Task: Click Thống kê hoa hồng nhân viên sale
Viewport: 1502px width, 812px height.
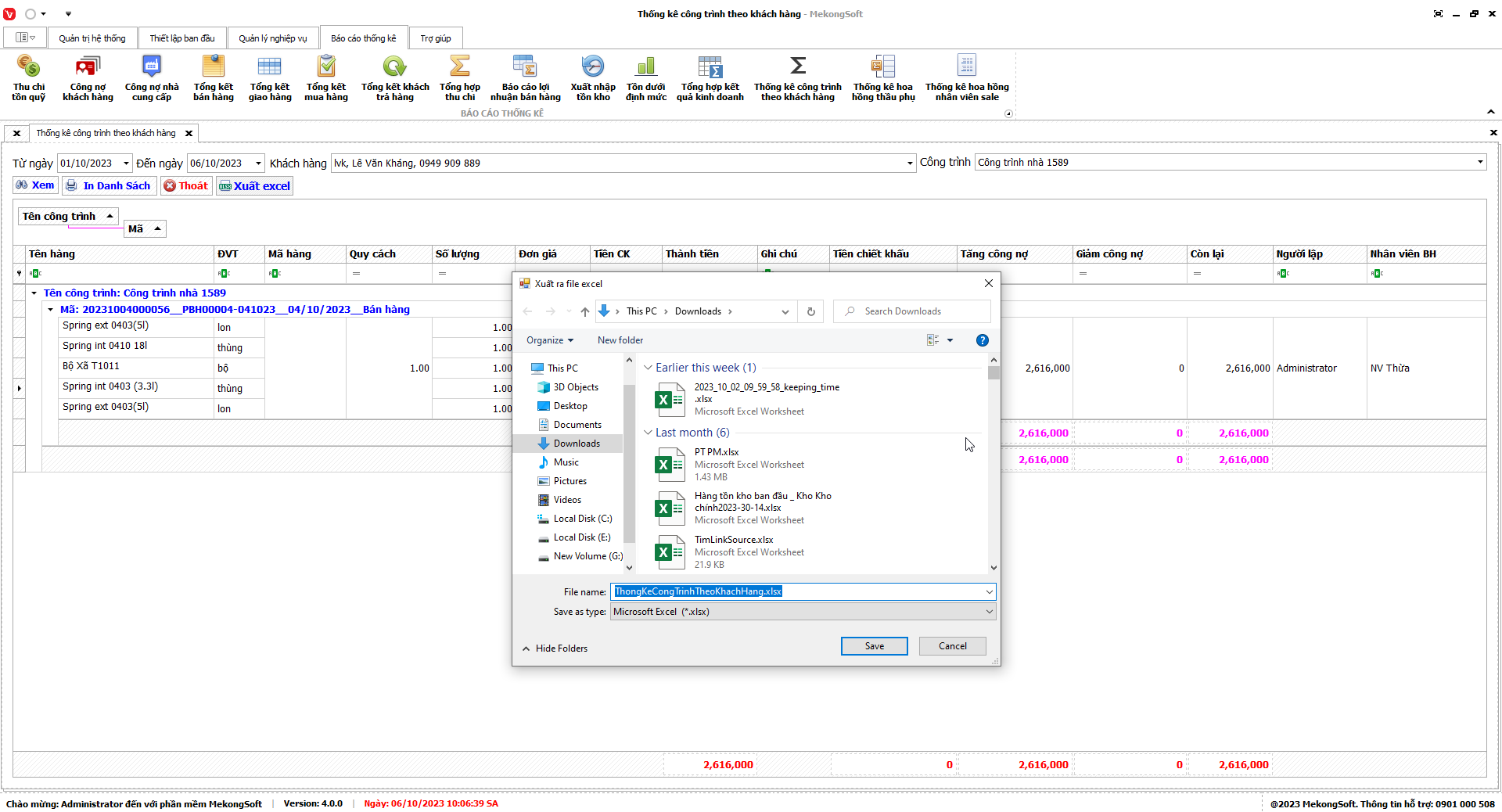Action: [x=966, y=77]
